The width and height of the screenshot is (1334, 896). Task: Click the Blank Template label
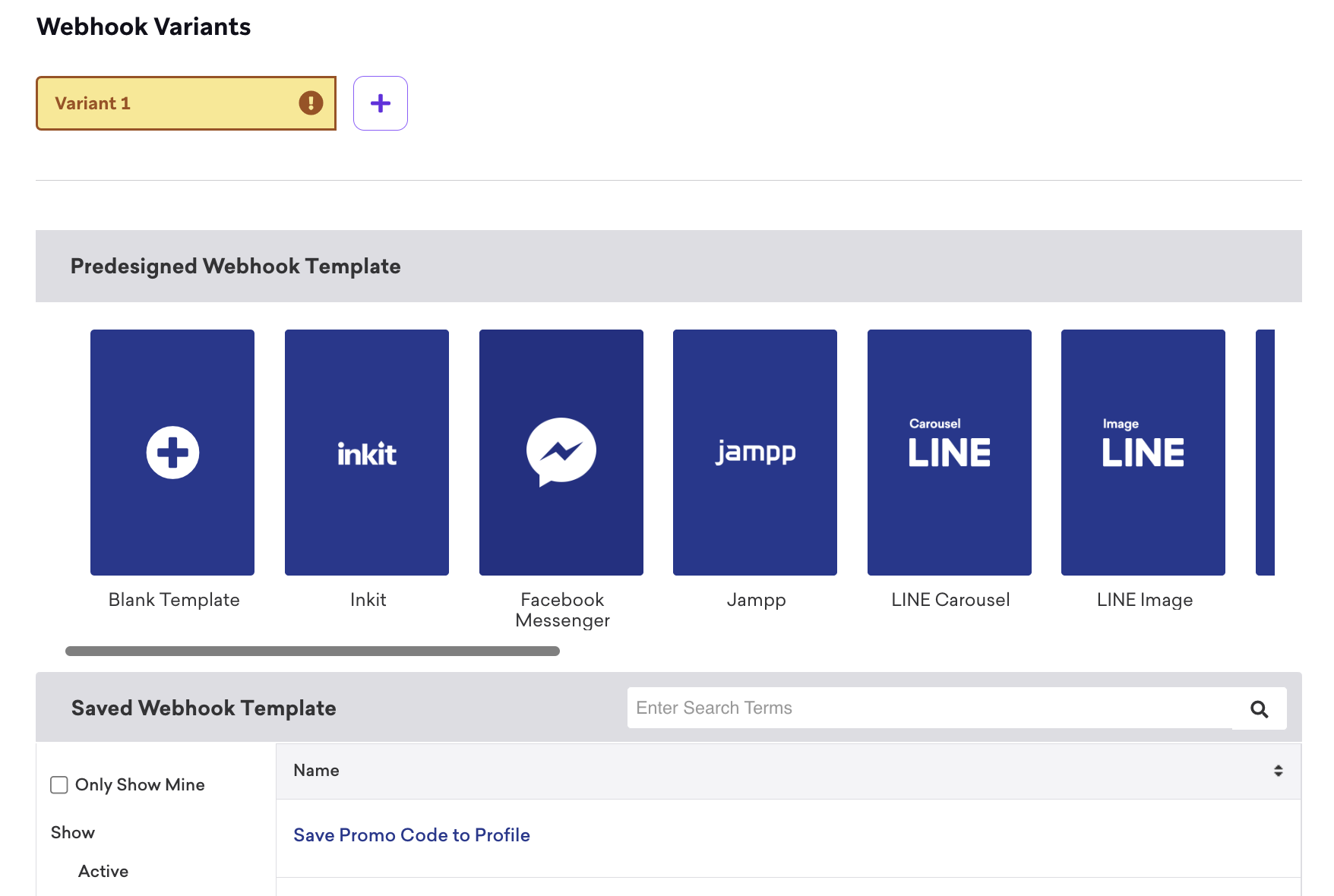174,600
